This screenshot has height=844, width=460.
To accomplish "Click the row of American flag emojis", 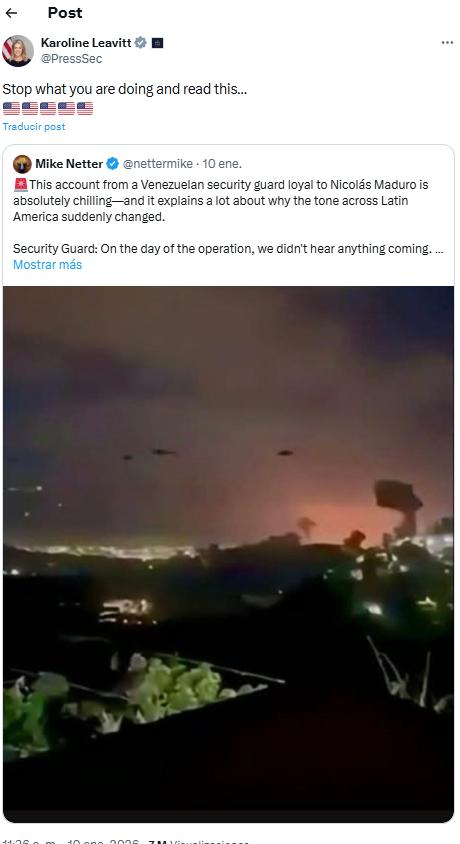I will 48,108.
